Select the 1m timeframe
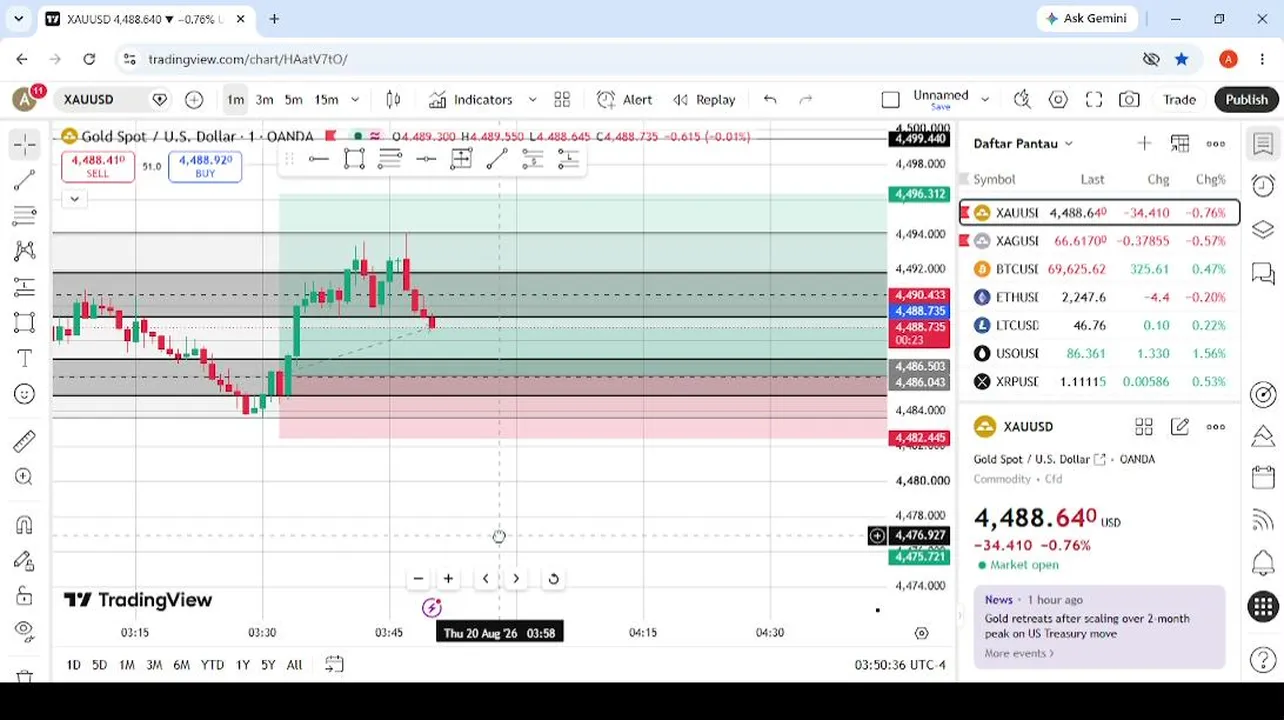This screenshot has height=720, width=1284. click(235, 99)
